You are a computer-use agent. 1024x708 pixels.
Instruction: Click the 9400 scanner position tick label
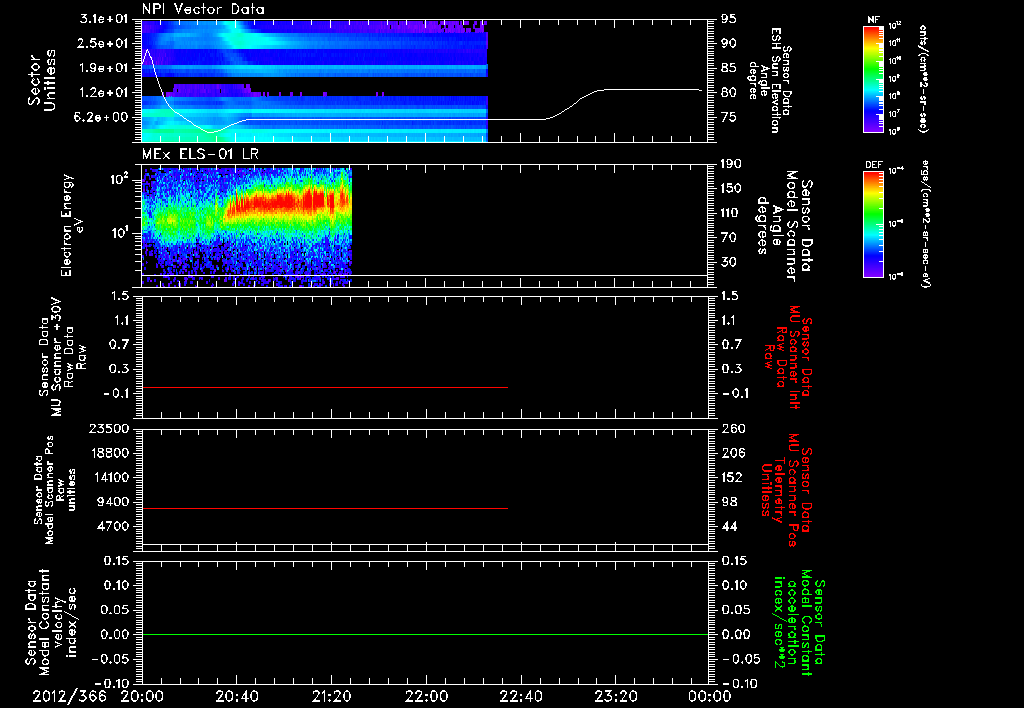114,502
